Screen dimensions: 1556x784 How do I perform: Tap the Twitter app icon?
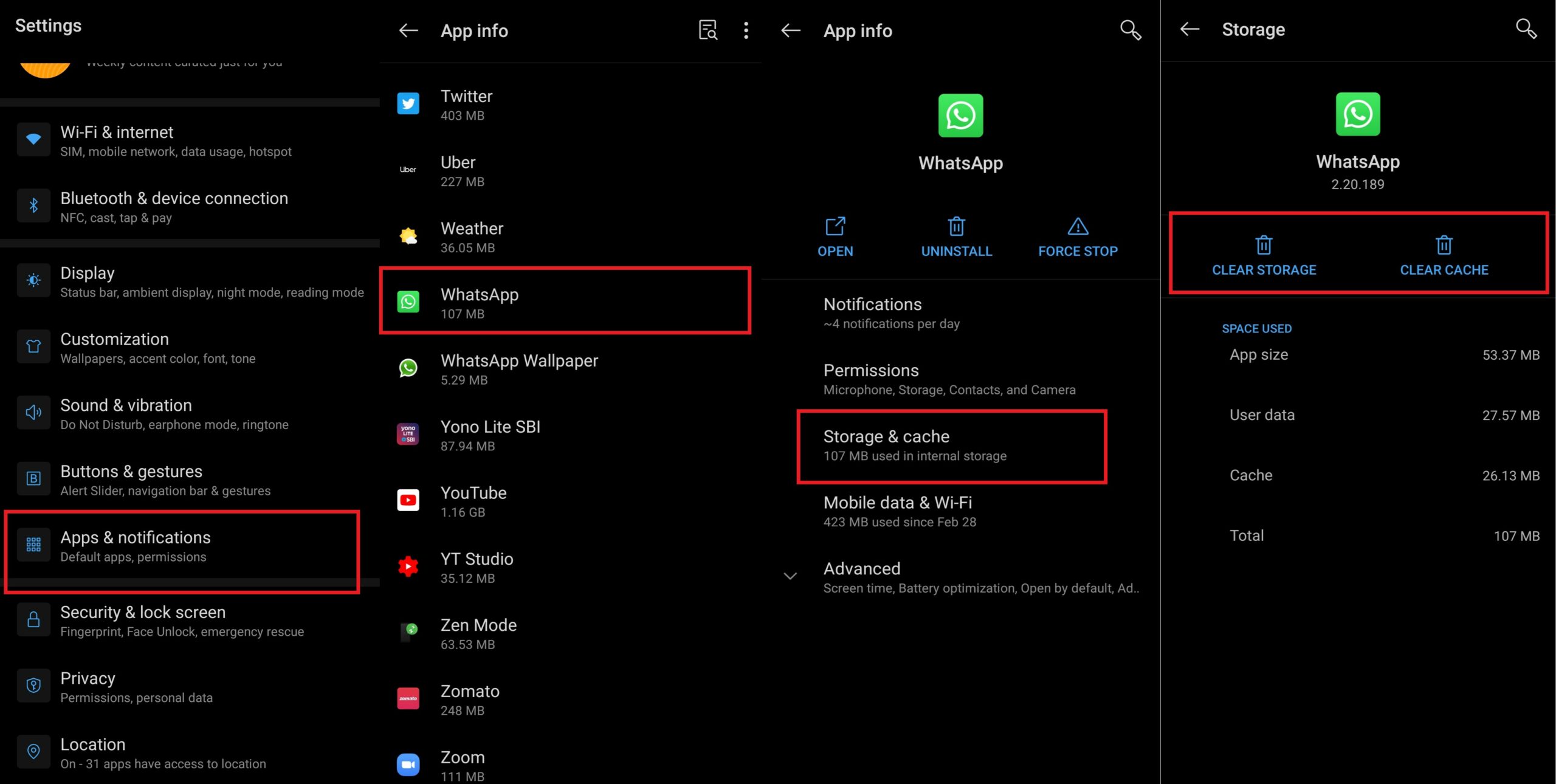pos(408,104)
